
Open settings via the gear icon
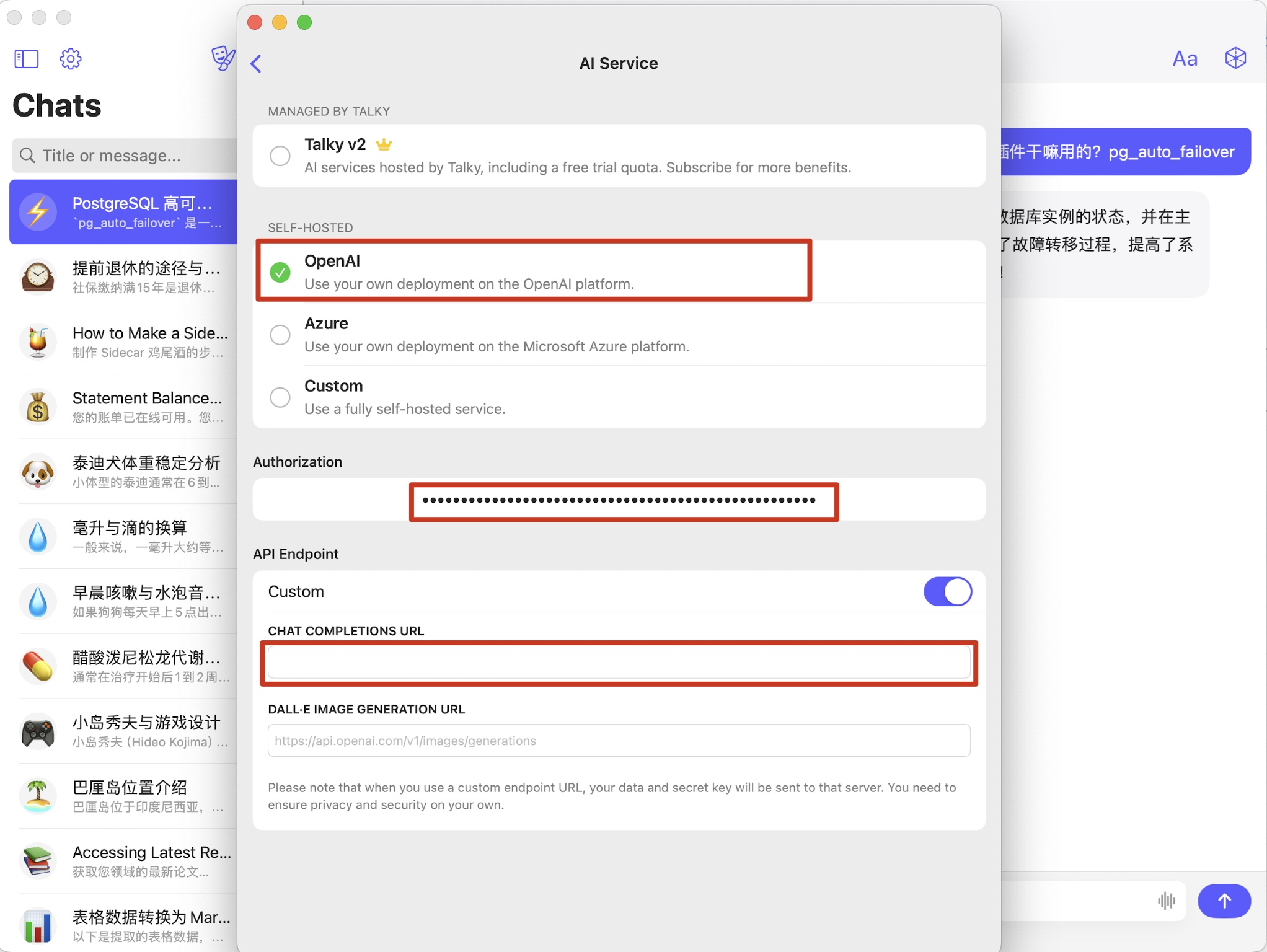70,59
